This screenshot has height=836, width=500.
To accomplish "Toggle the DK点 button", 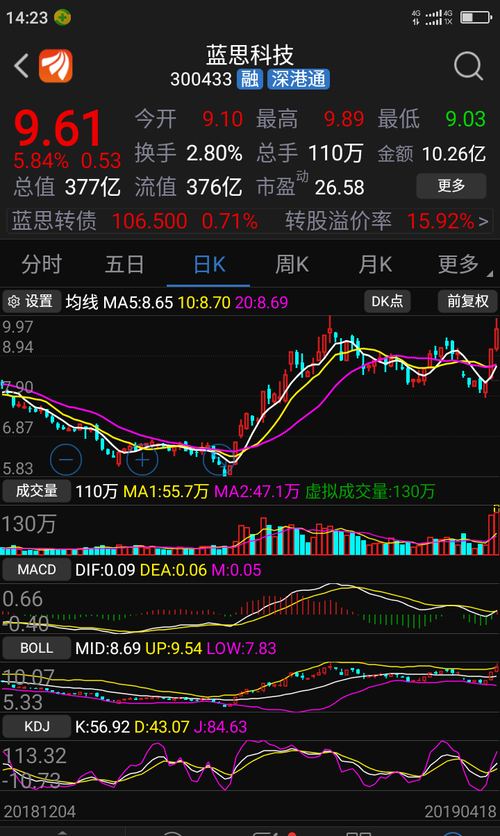I will click(x=387, y=301).
